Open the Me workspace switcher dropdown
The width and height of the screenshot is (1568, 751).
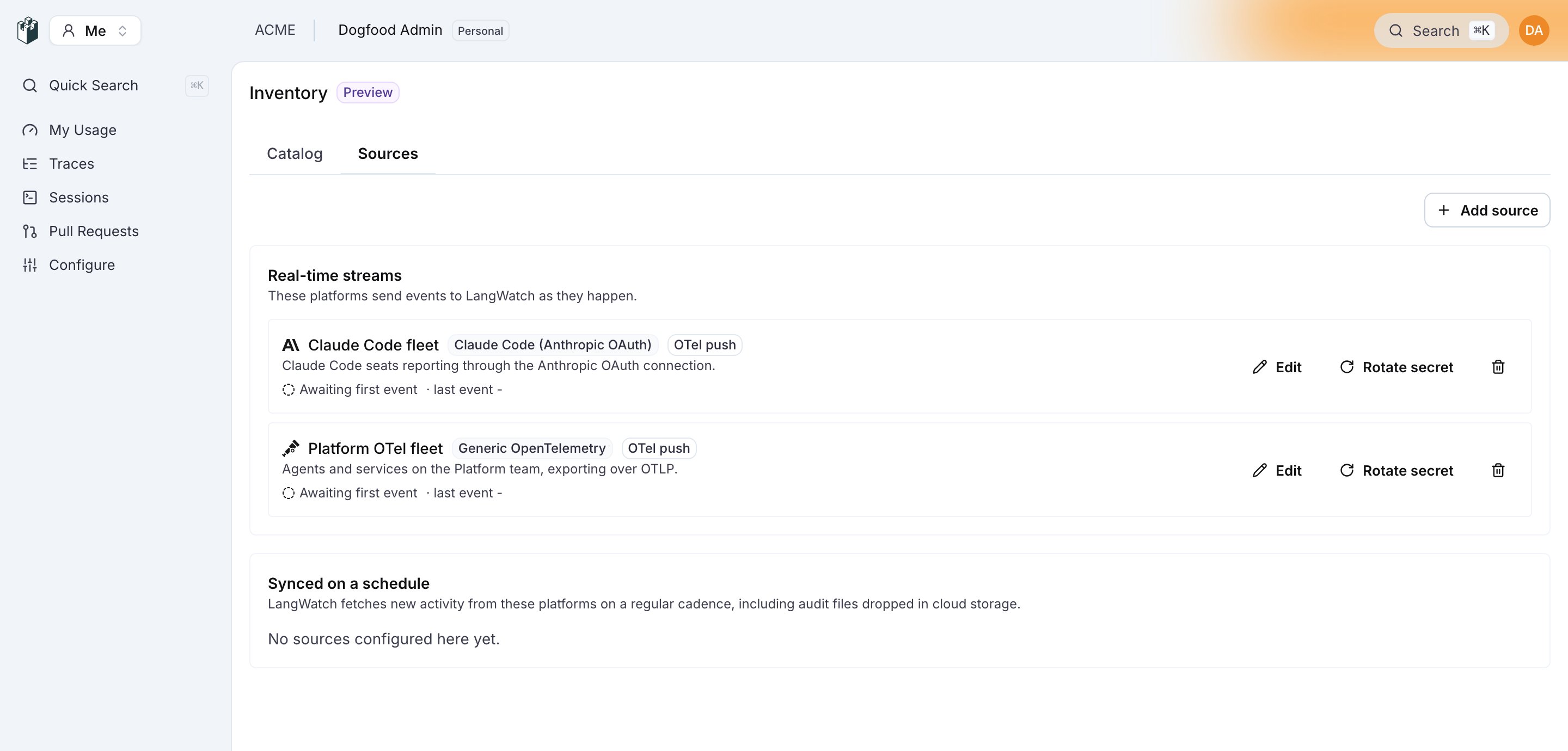[x=95, y=30]
